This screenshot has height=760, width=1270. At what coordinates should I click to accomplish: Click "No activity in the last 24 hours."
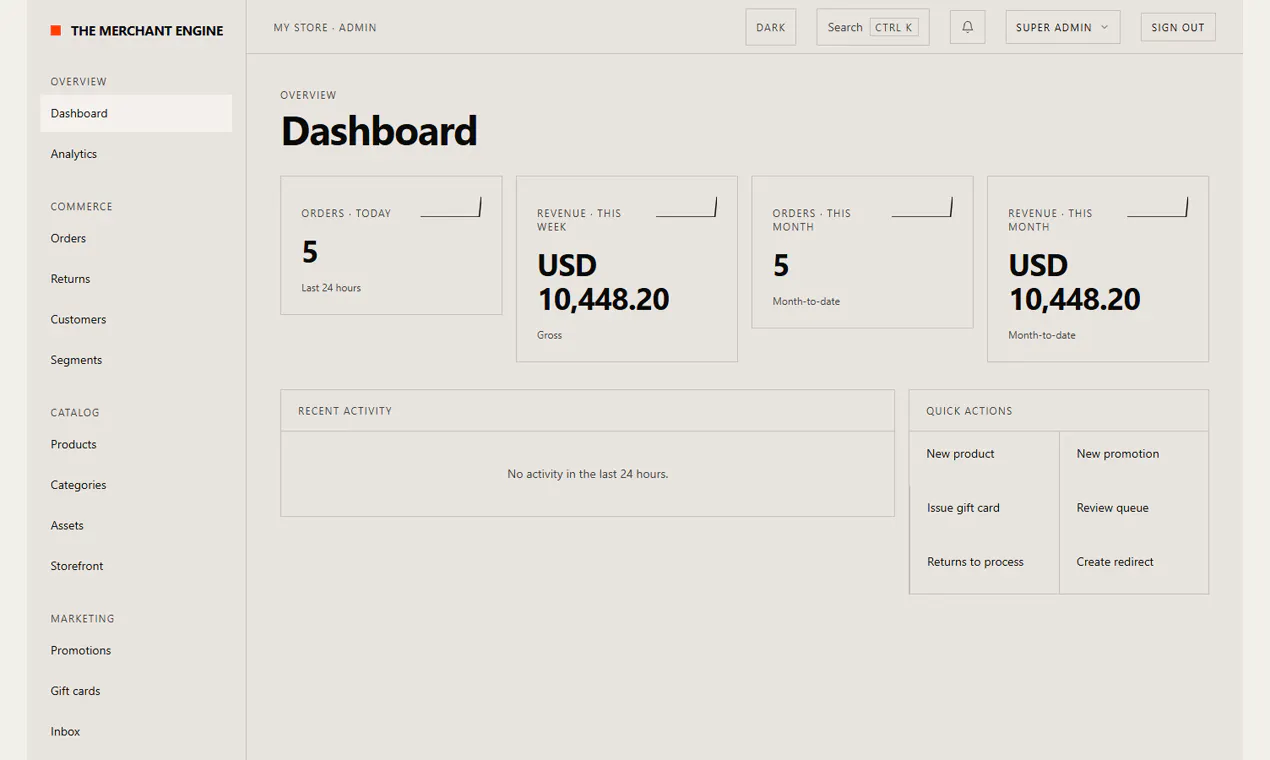(588, 474)
